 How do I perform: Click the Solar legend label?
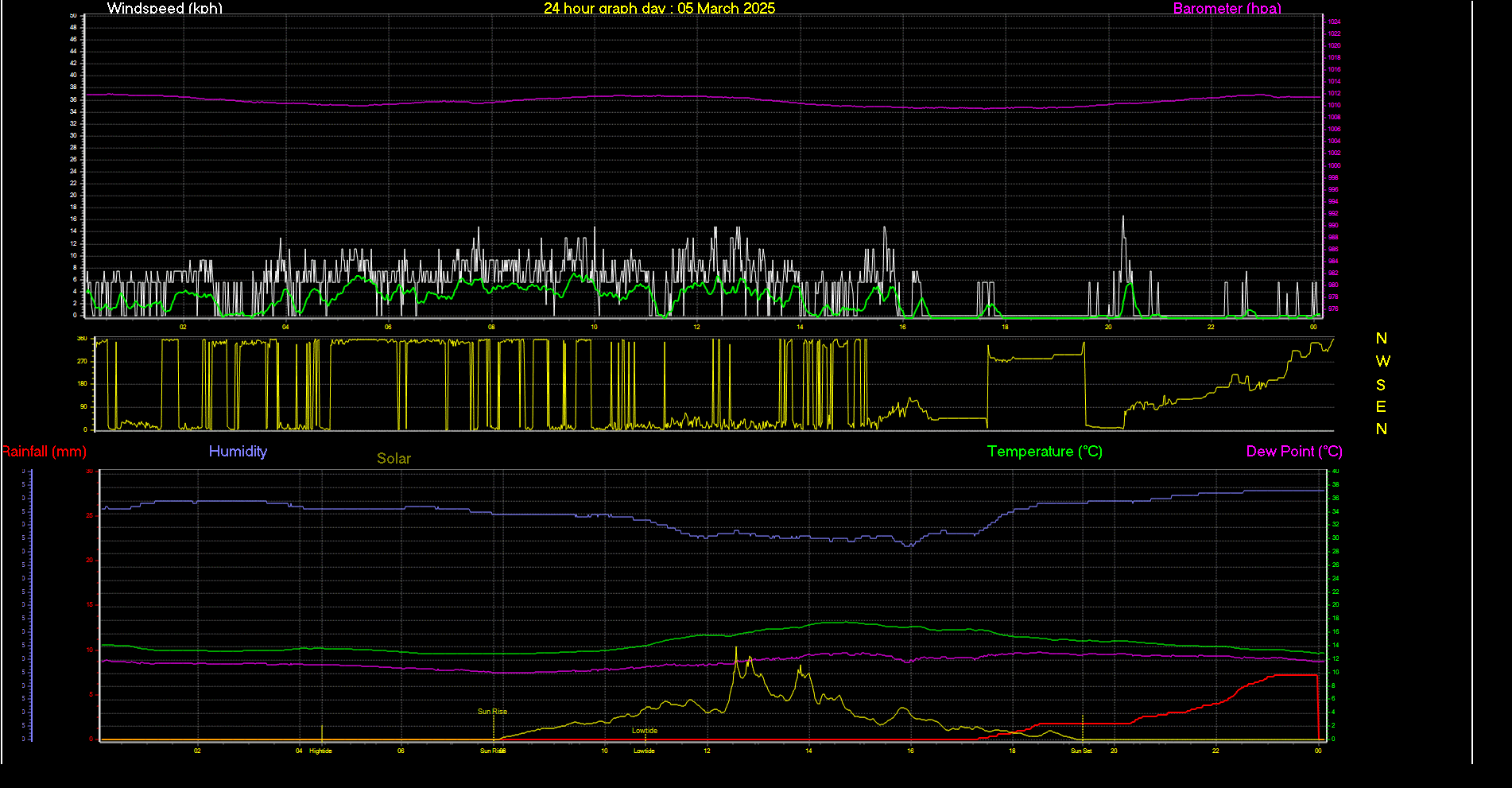394,458
